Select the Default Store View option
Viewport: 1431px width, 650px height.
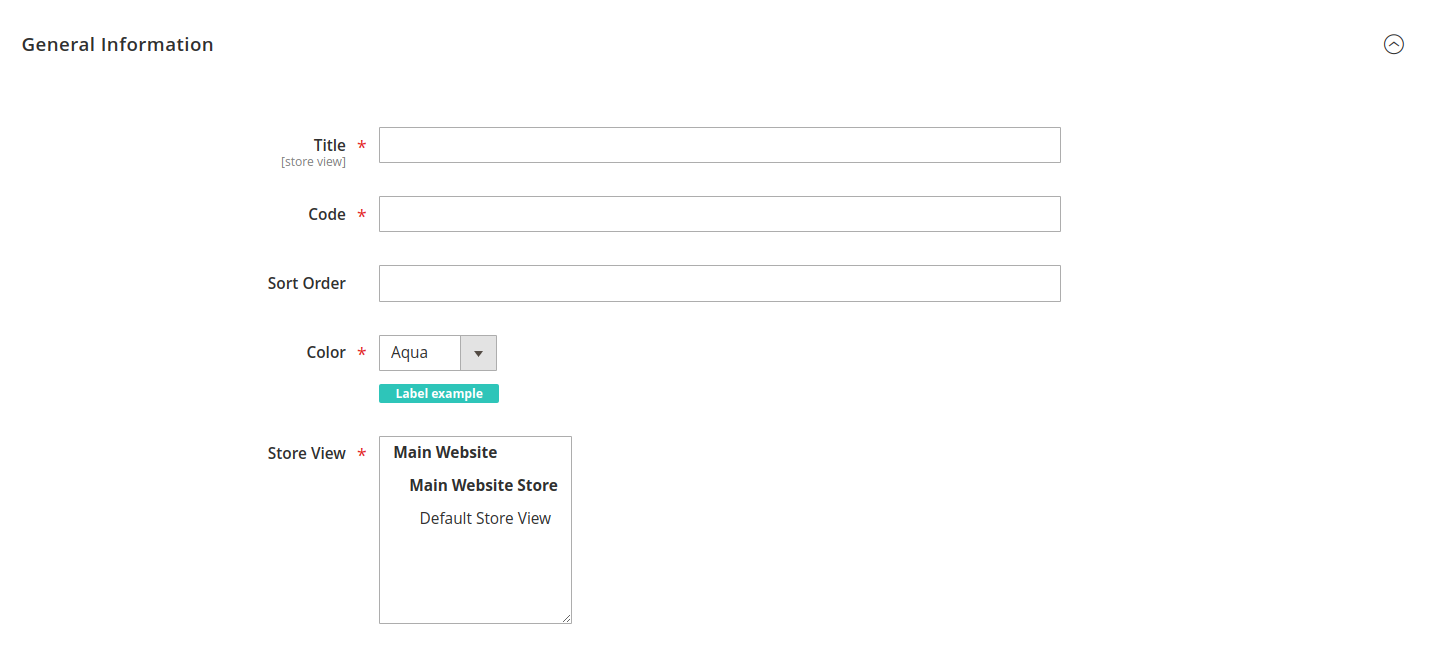(x=485, y=518)
